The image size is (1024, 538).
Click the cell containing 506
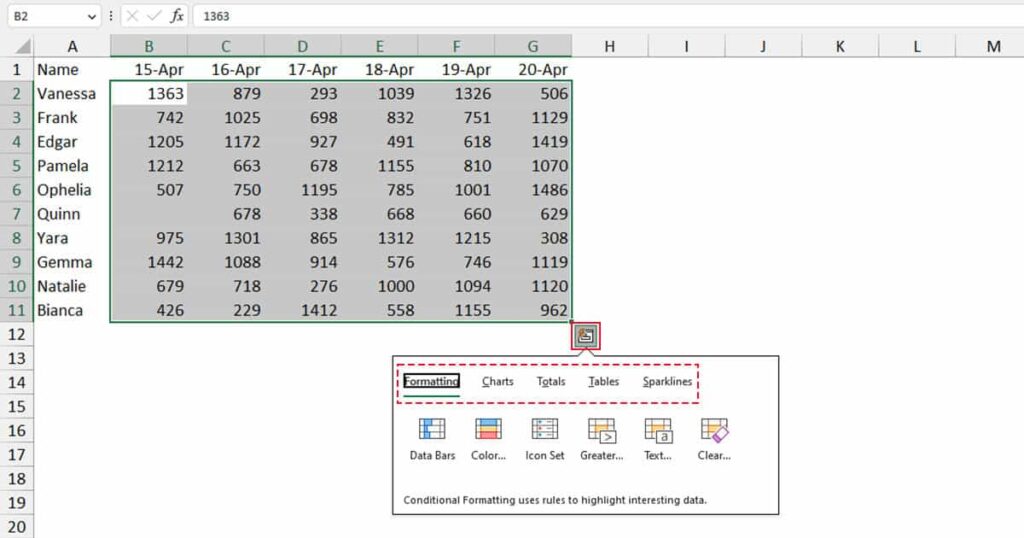pos(533,93)
